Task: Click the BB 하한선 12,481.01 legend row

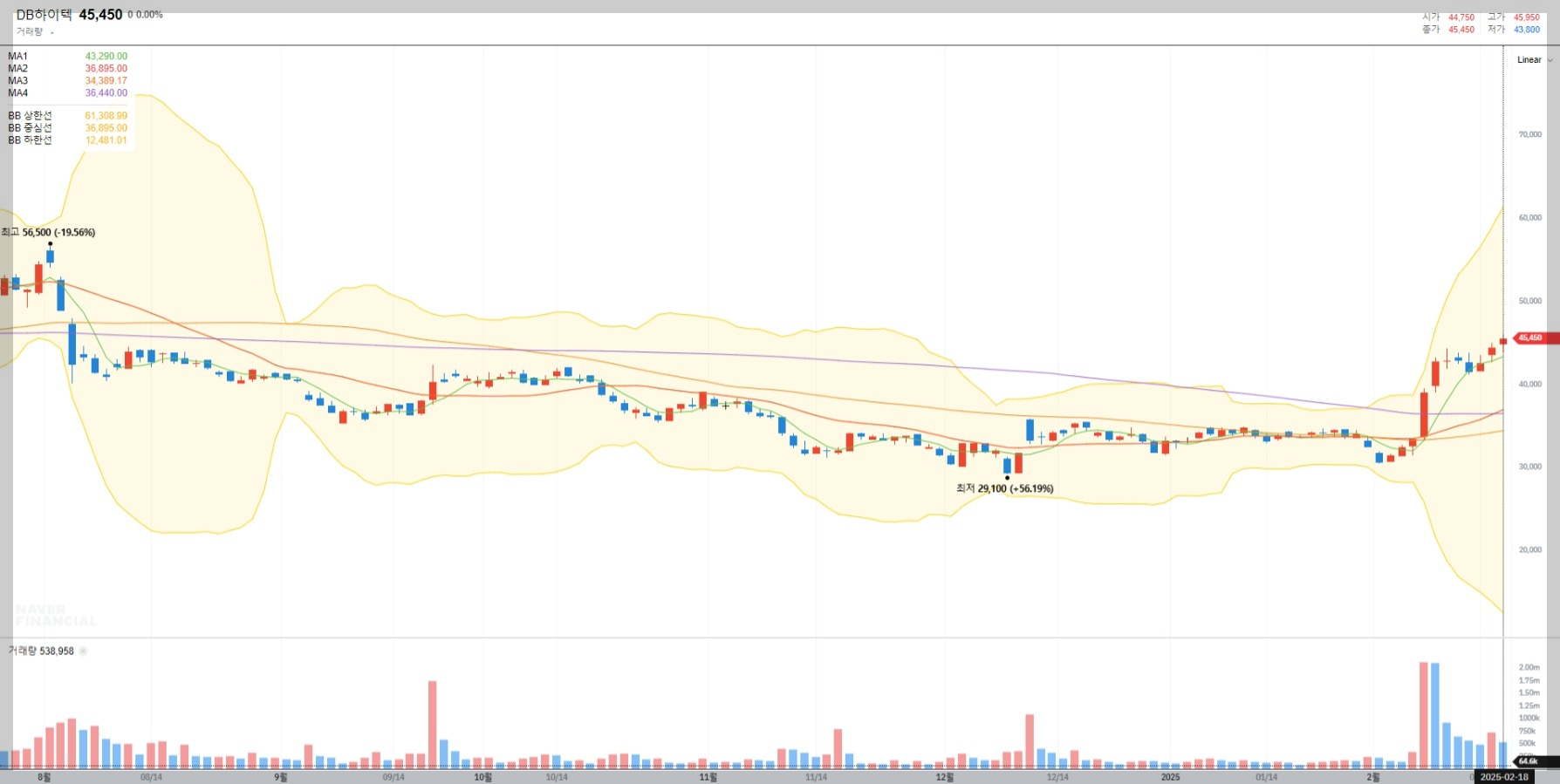Action: tap(67, 140)
